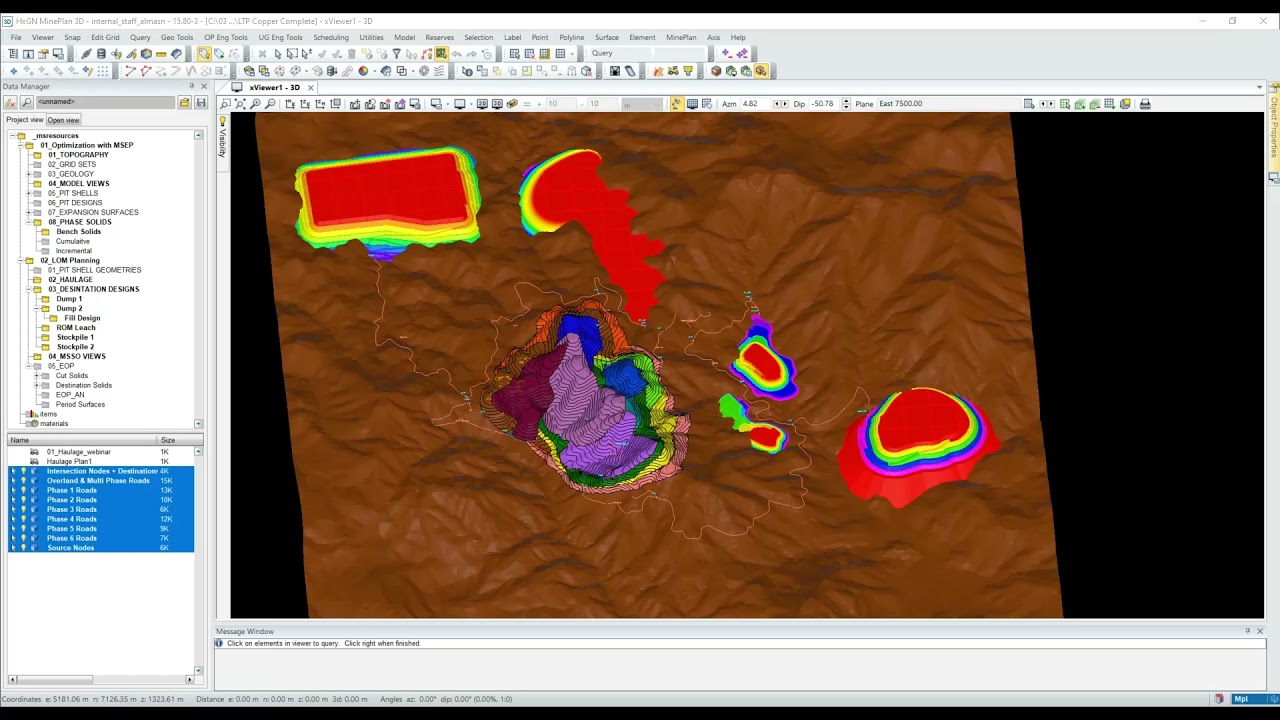This screenshot has width=1280, height=720.
Task: Click the filter funnel icon in top toolbar
Action: (396, 53)
